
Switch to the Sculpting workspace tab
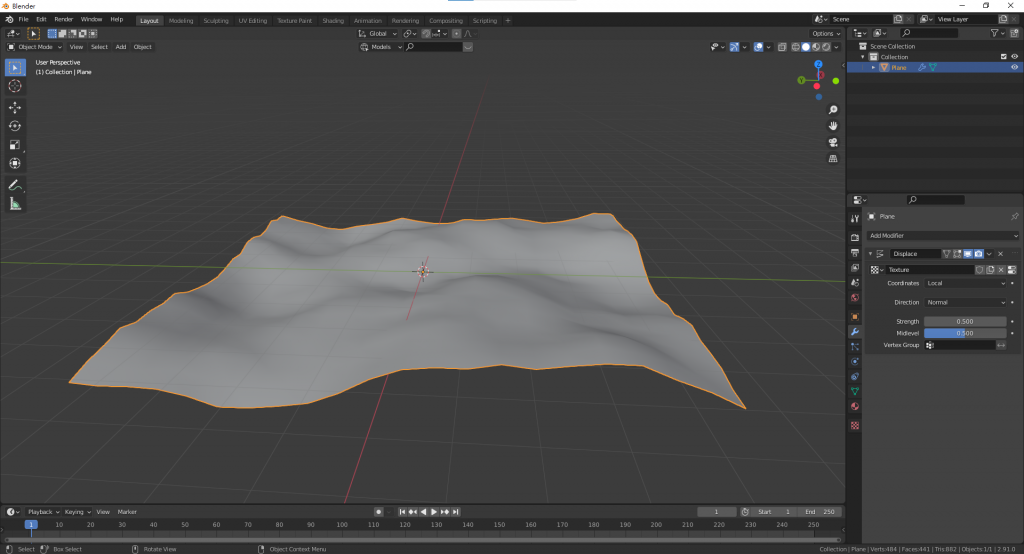215,20
